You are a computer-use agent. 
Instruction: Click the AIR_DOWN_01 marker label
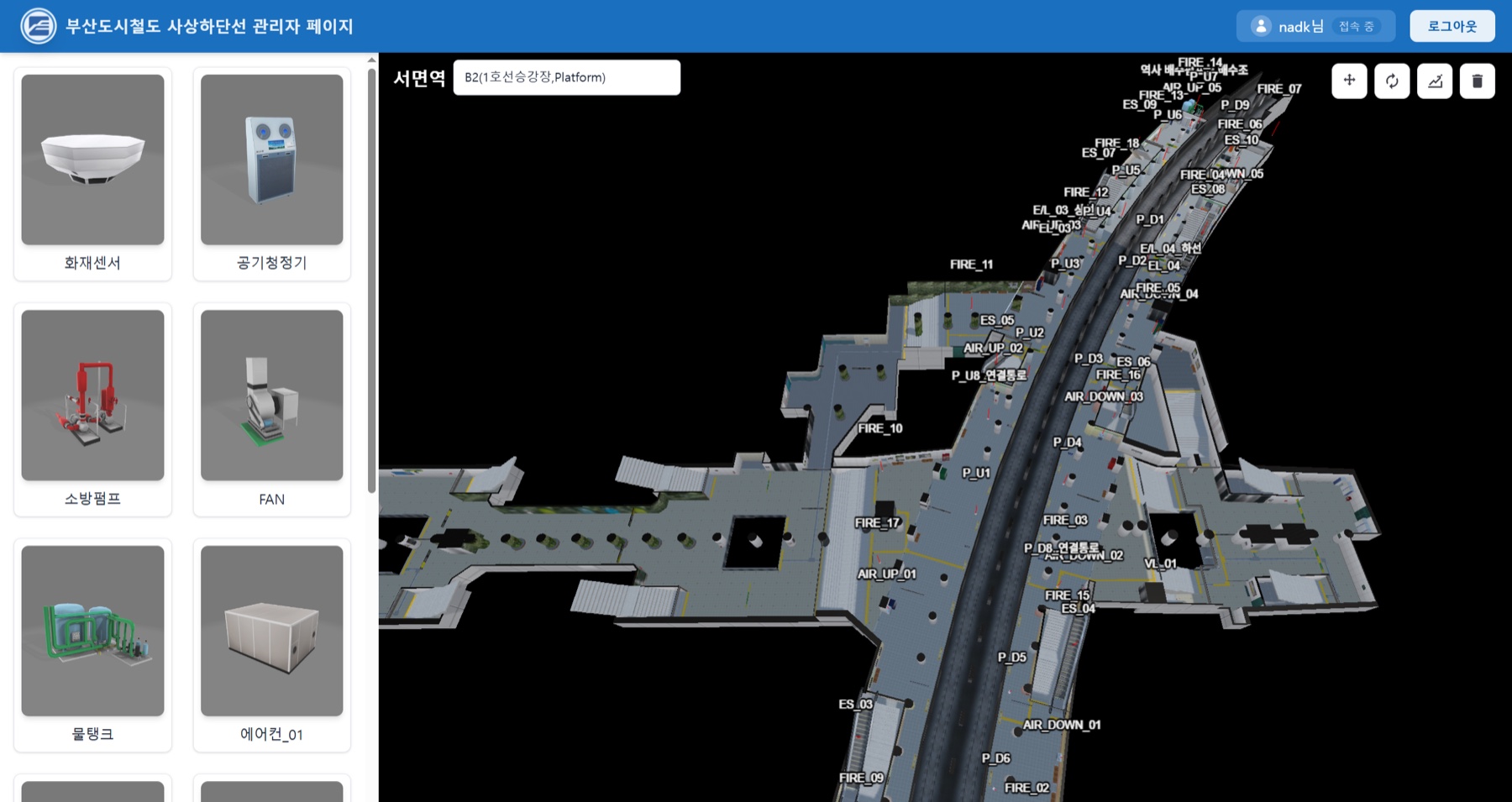point(1062,725)
